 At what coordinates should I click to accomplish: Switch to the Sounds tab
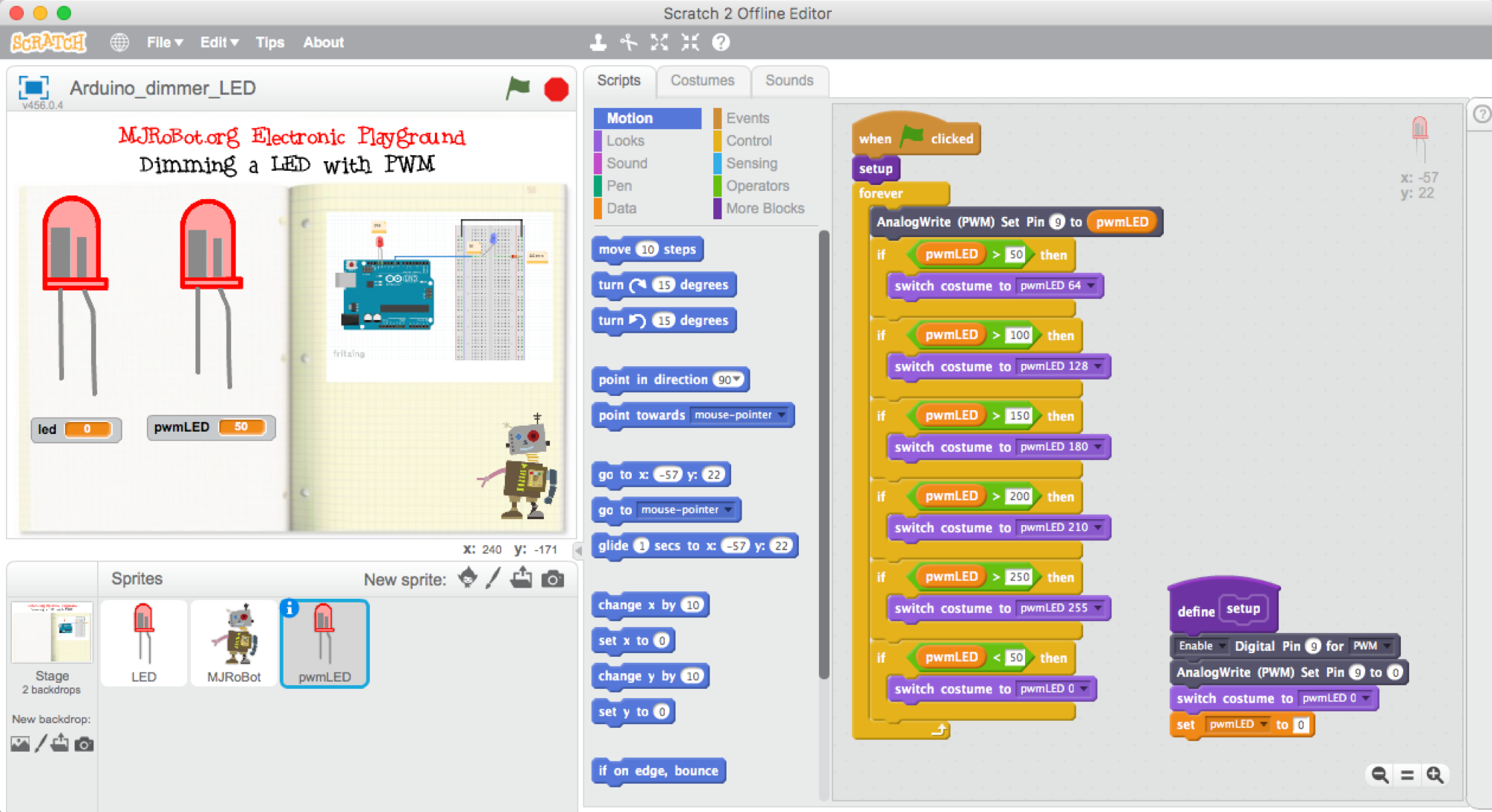click(x=789, y=81)
